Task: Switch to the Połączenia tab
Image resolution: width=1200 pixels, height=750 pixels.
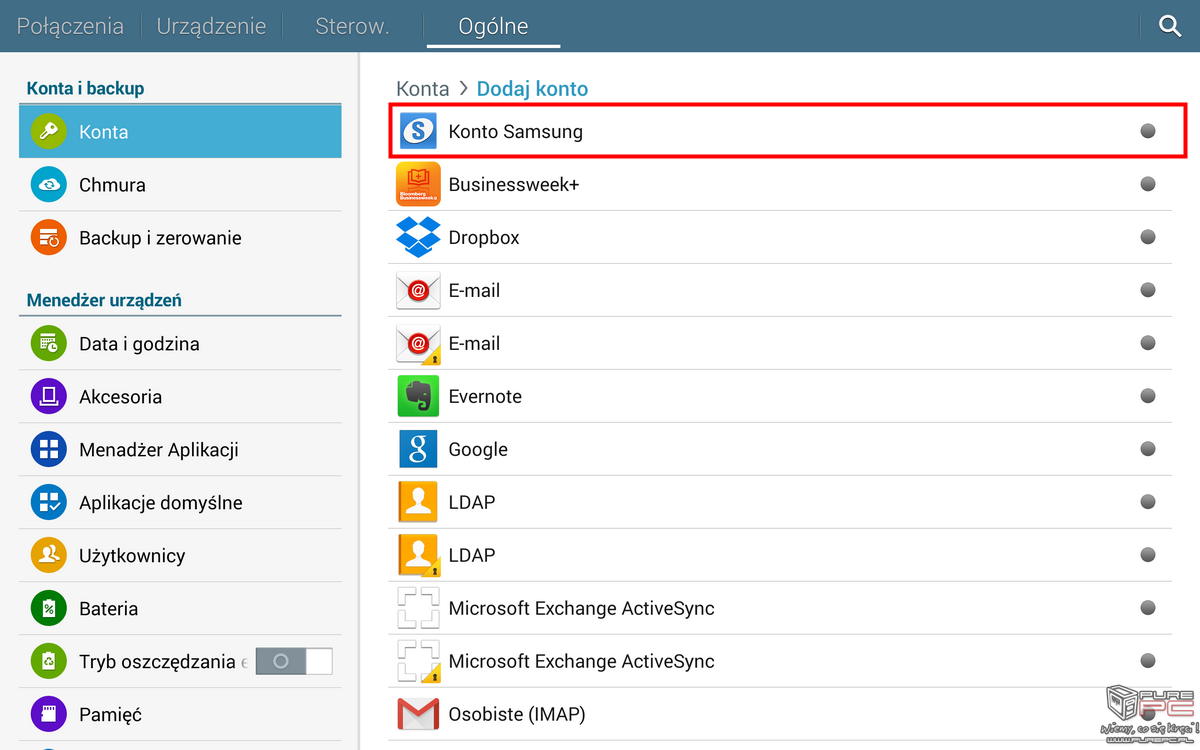Action: coord(70,27)
